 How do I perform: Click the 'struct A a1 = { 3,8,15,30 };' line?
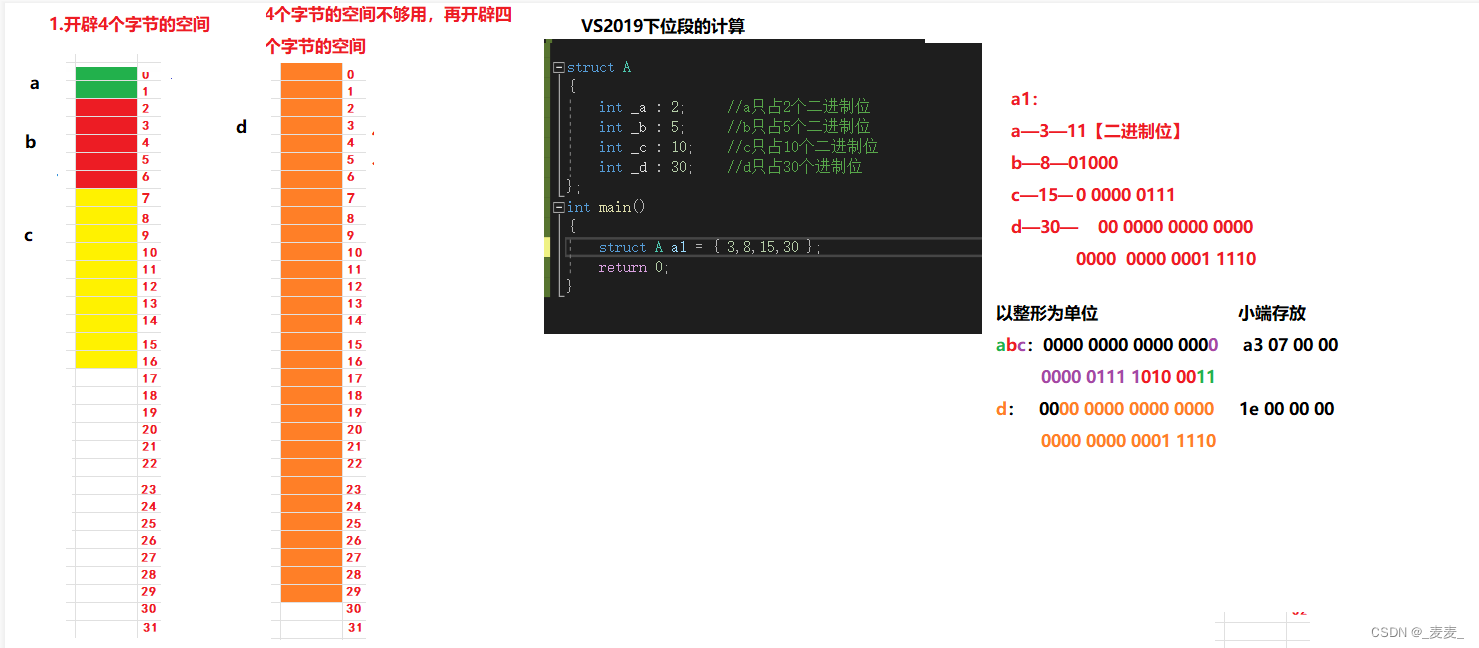(x=709, y=248)
